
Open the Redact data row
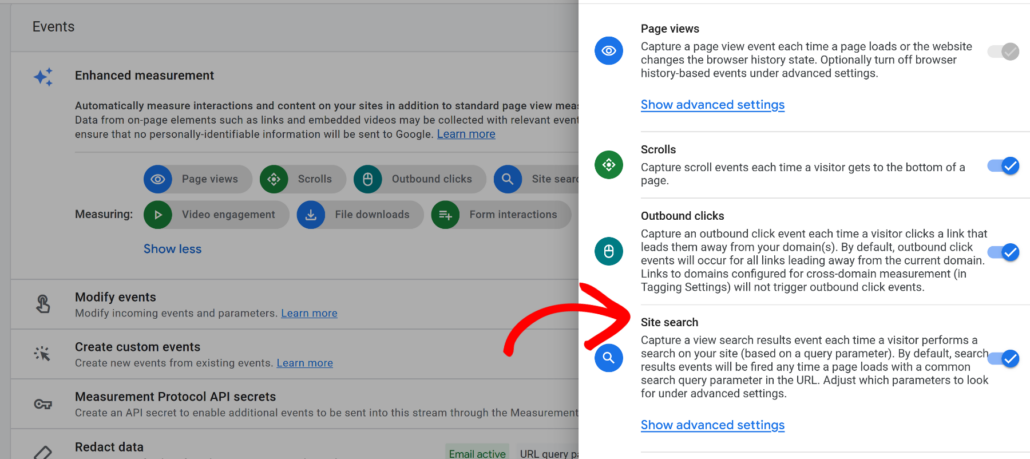pyautogui.click(x=295, y=445)
